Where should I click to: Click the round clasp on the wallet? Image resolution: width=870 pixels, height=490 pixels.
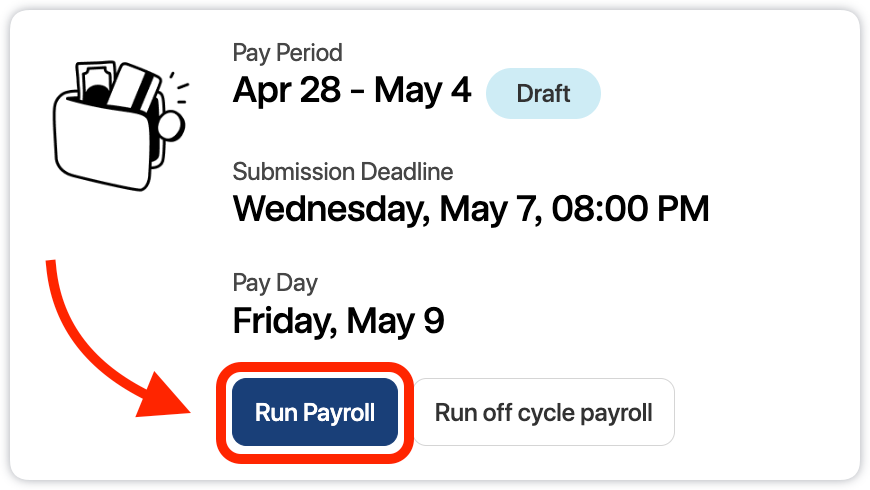pyautogui.click(x=170, y=125)
